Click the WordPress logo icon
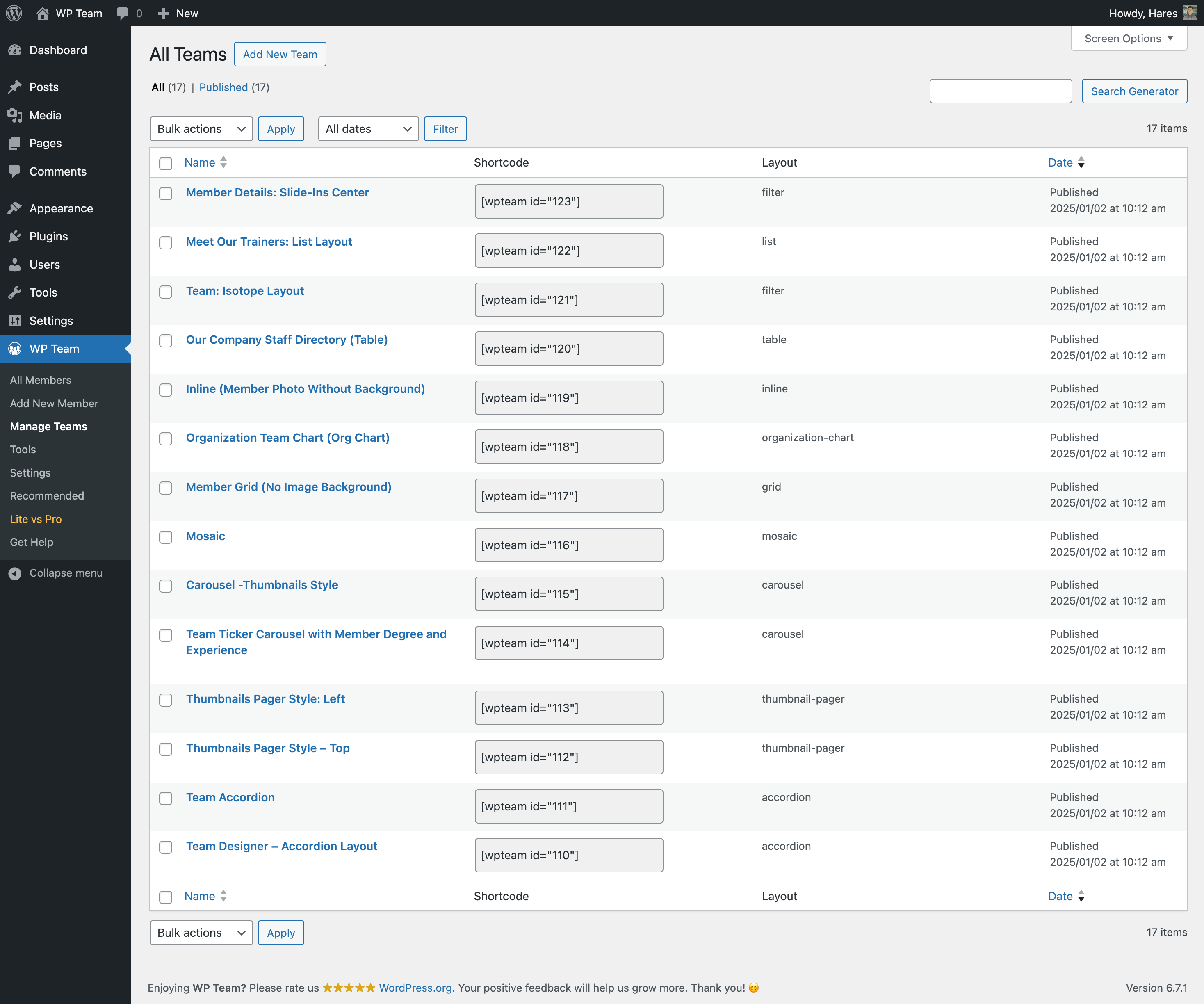 pos(14,13)
